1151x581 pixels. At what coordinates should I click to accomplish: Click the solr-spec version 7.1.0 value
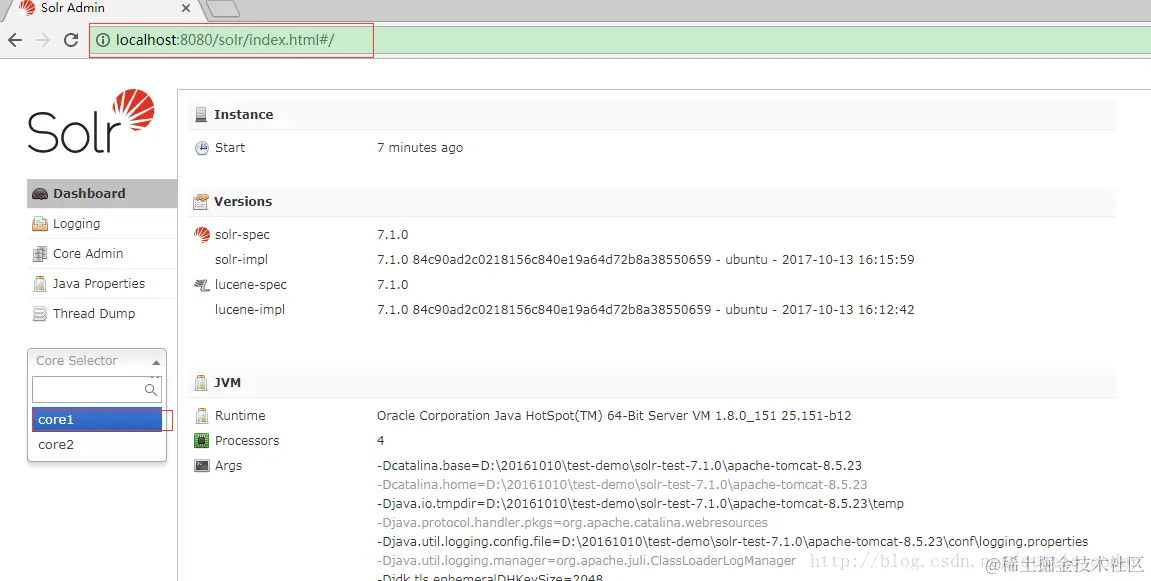[x=393, y=234]
